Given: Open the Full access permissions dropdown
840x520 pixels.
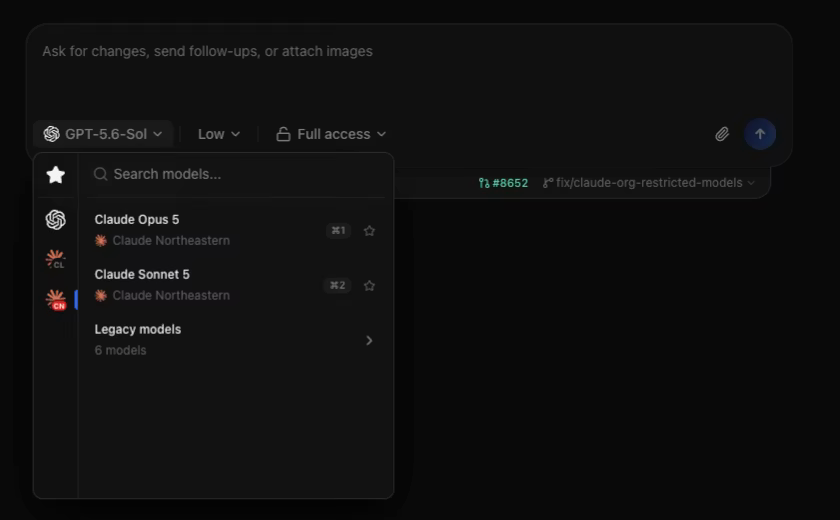Looking at the screenshot, I should click(331, 134).
